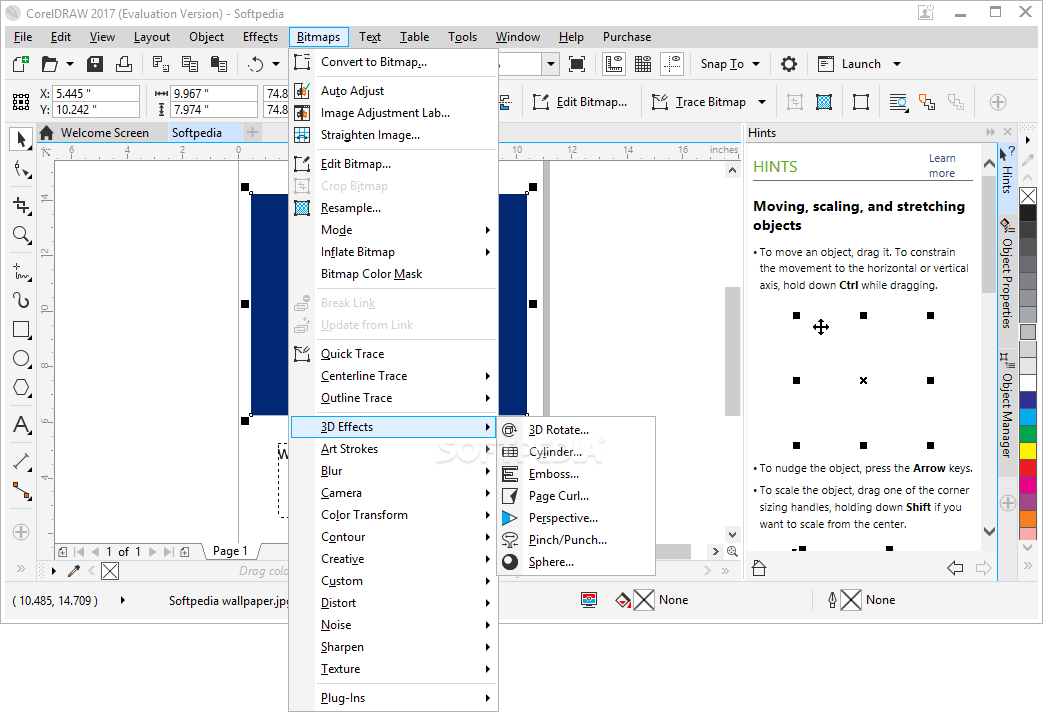The width and height of the screenshot is (1043, 712).
Task: Select the Parallel Dimension tool
Action: click(21, 461)
